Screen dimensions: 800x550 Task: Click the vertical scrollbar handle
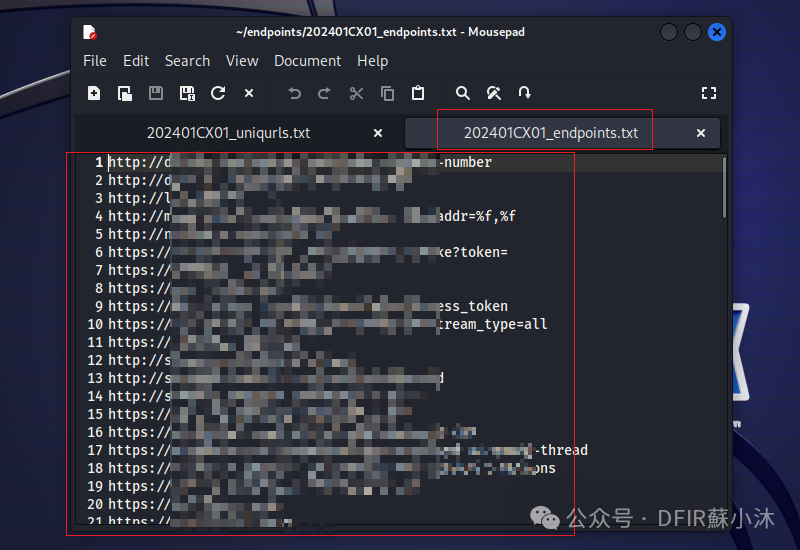[x=724, y=188]
